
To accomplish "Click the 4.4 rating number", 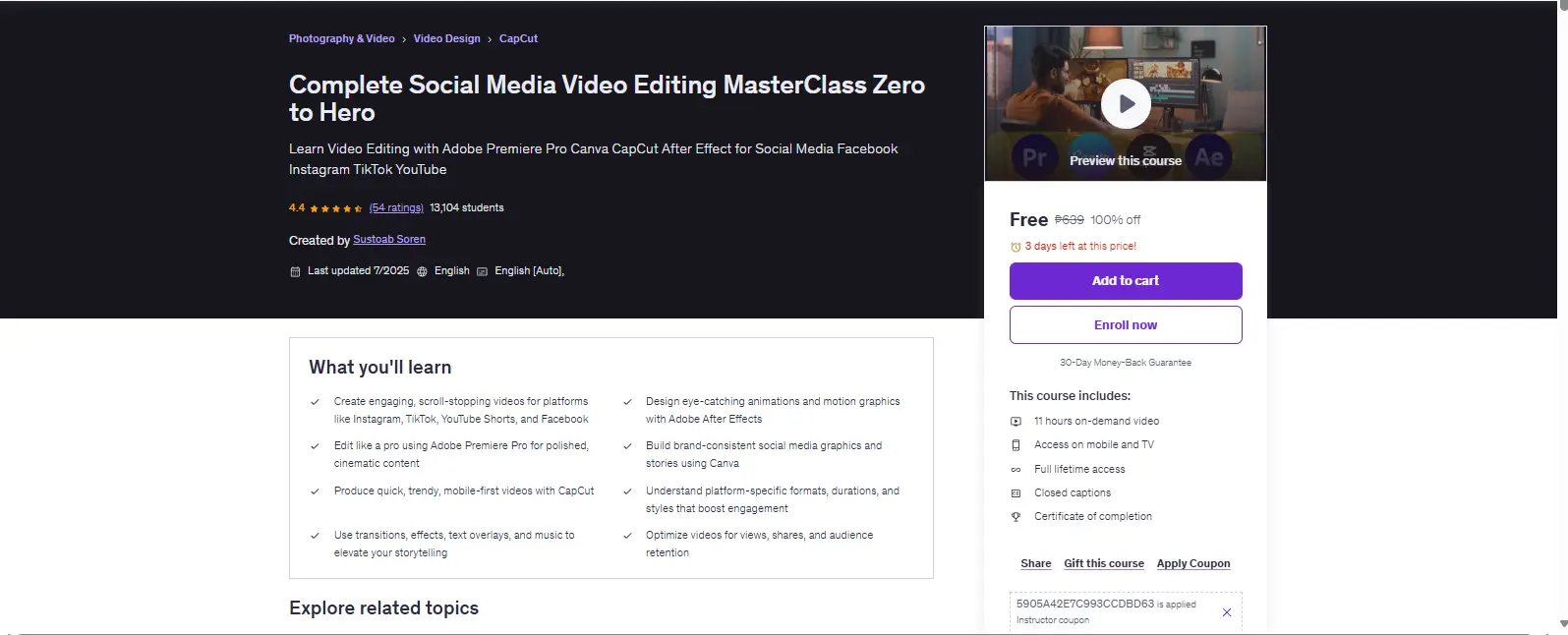I will 297,208.
